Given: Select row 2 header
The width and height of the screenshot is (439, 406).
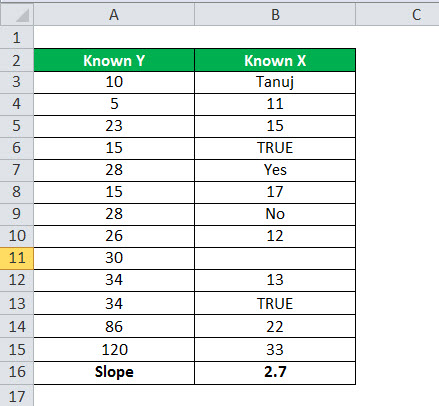Looking at the screenshot, I should point(17,60).
